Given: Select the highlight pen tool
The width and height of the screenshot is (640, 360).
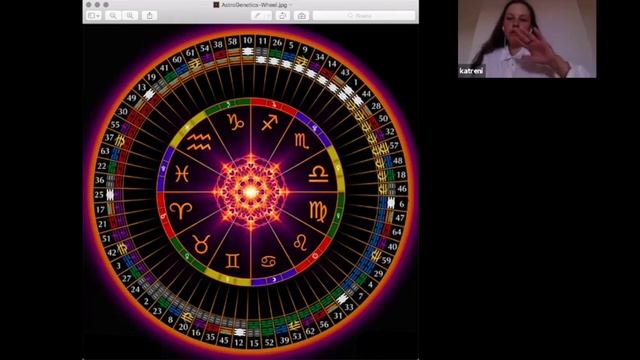Looking at the screenshot, I should (x=257, y=16).
